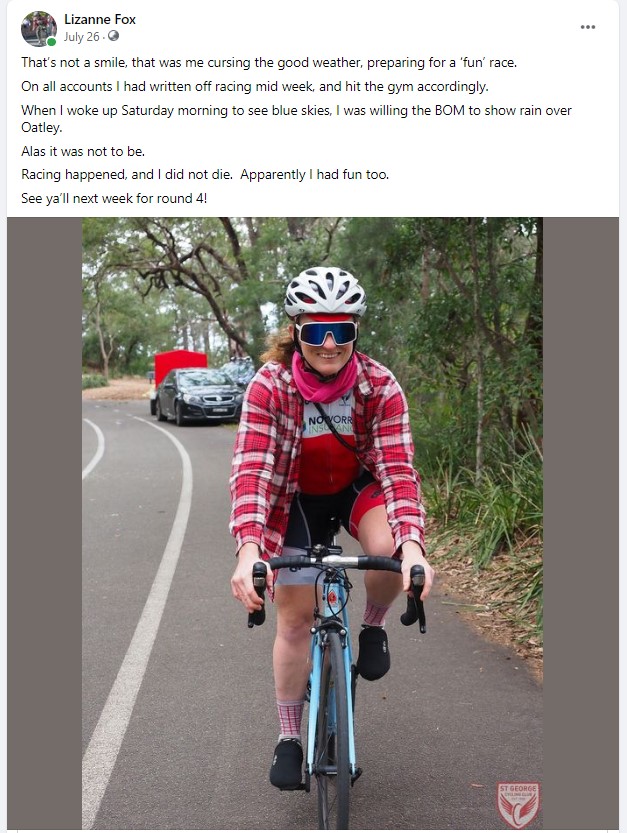Click the pink neck scarf in photo

pos(324,380)
